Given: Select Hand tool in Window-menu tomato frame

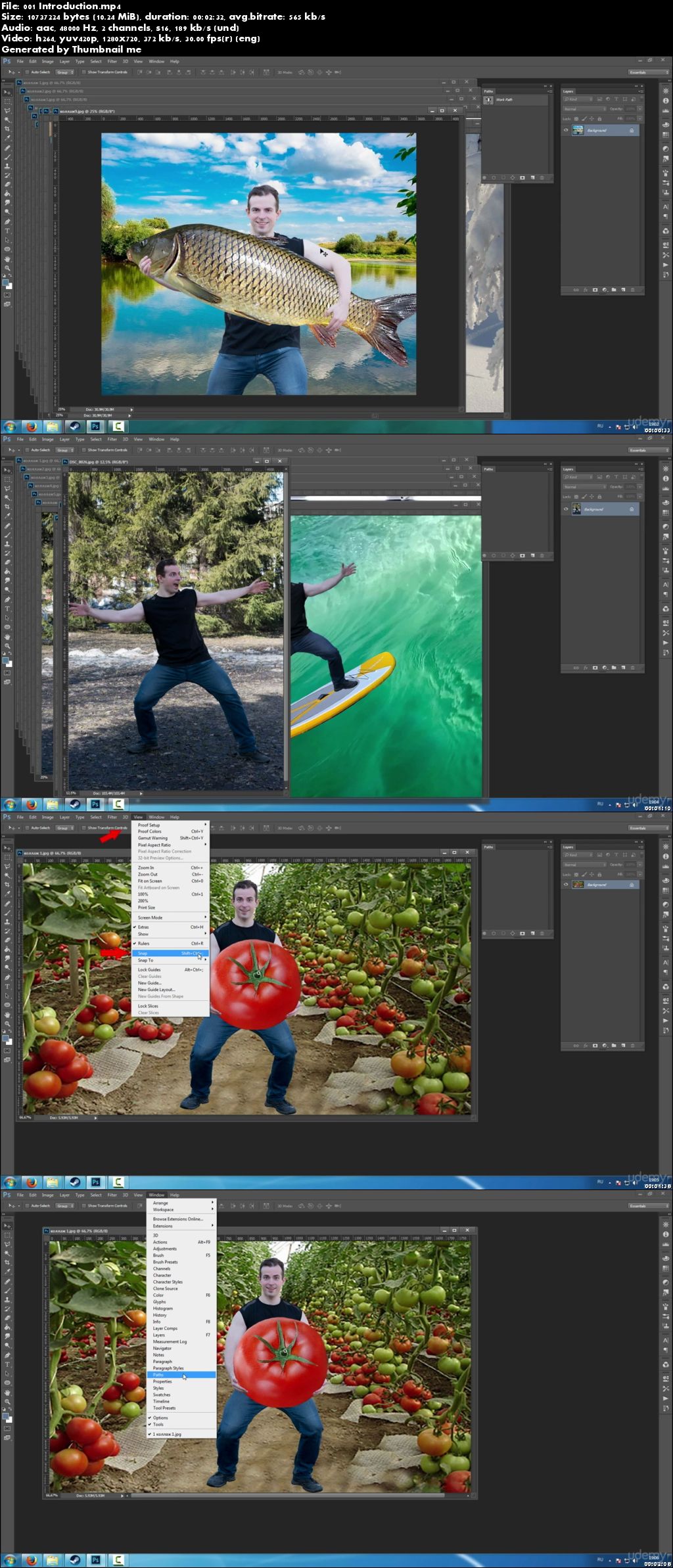Looking at the screenshot, I should pos(8,1392).
